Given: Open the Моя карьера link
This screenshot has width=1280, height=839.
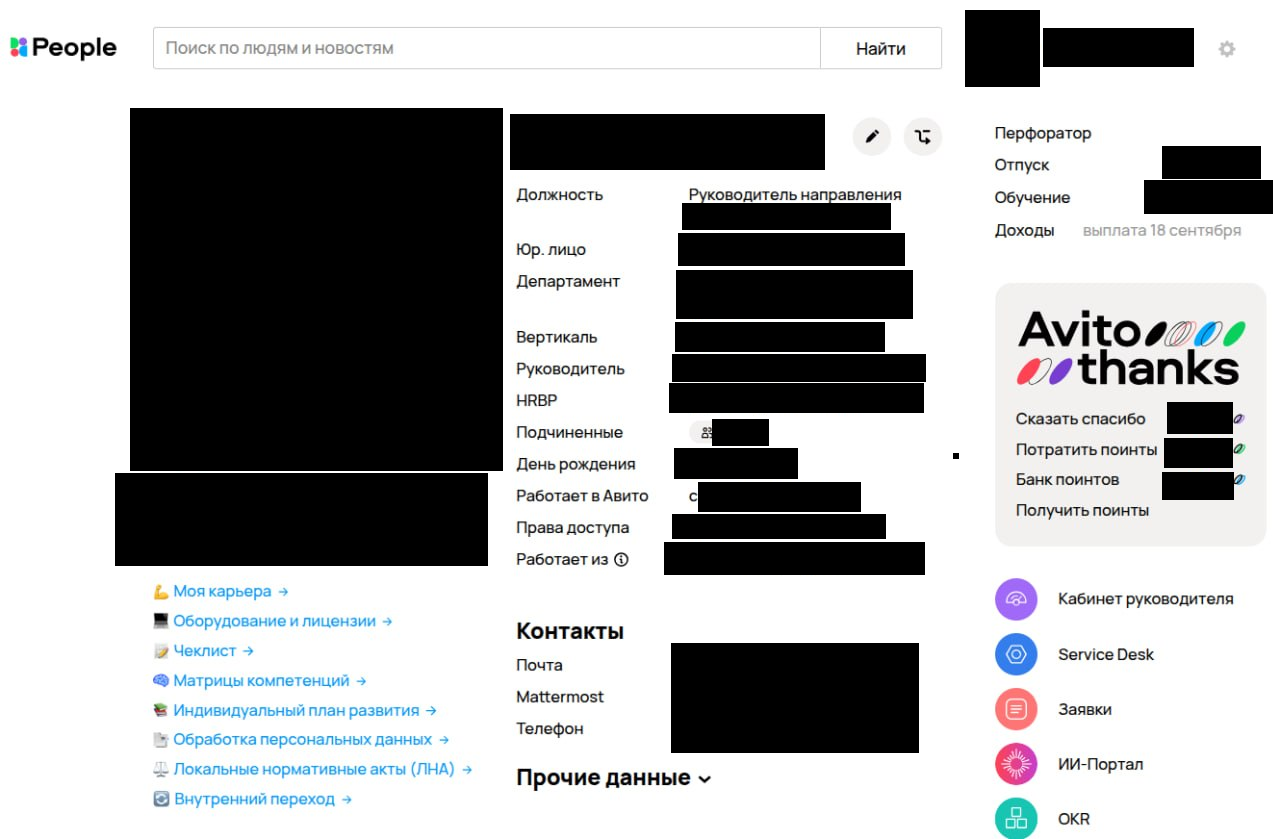Looking at the screenshot, I should click(221, 591).
